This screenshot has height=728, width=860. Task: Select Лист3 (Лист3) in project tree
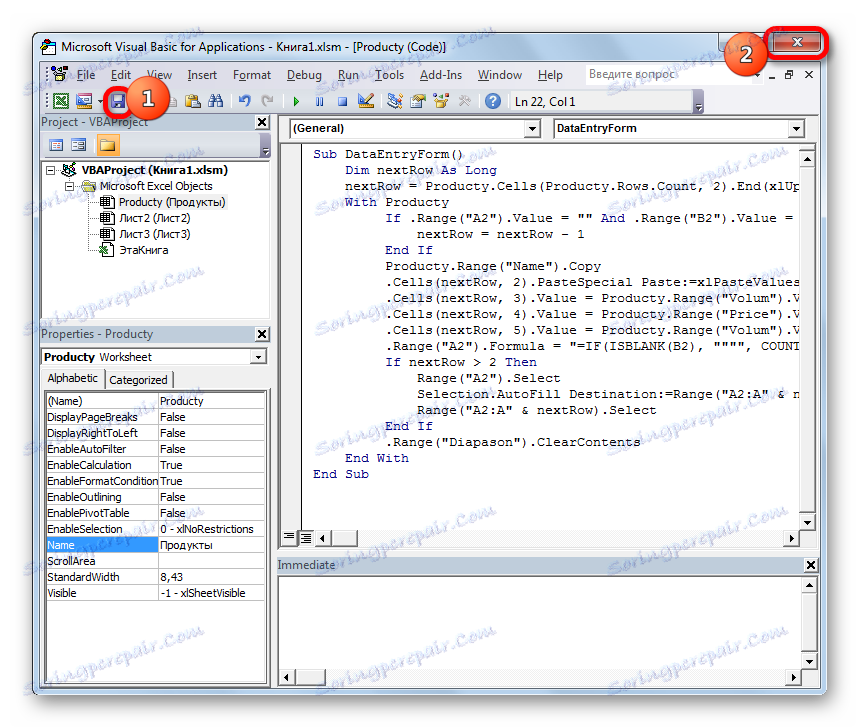click(155, 234)
